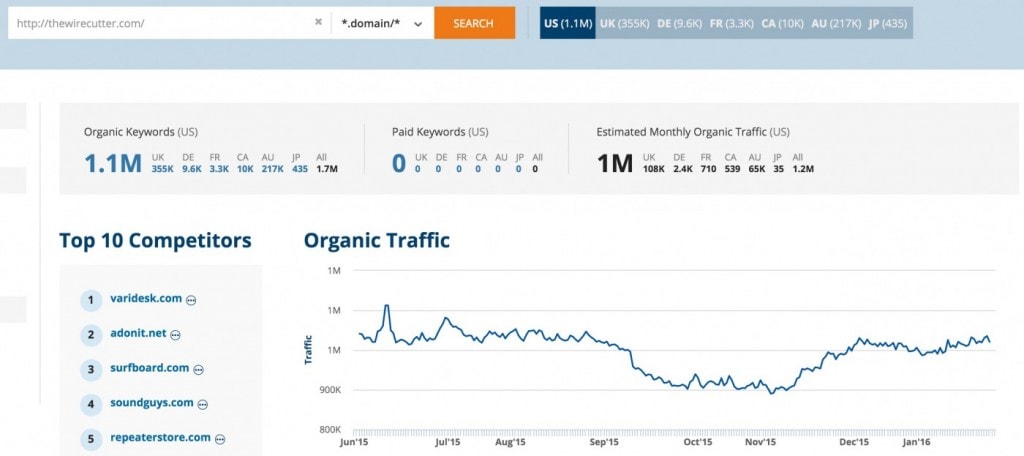Screen dimensions: 1024x456
Task: Click the Top 10 Competitors heading
Action: tap(155, 240)
